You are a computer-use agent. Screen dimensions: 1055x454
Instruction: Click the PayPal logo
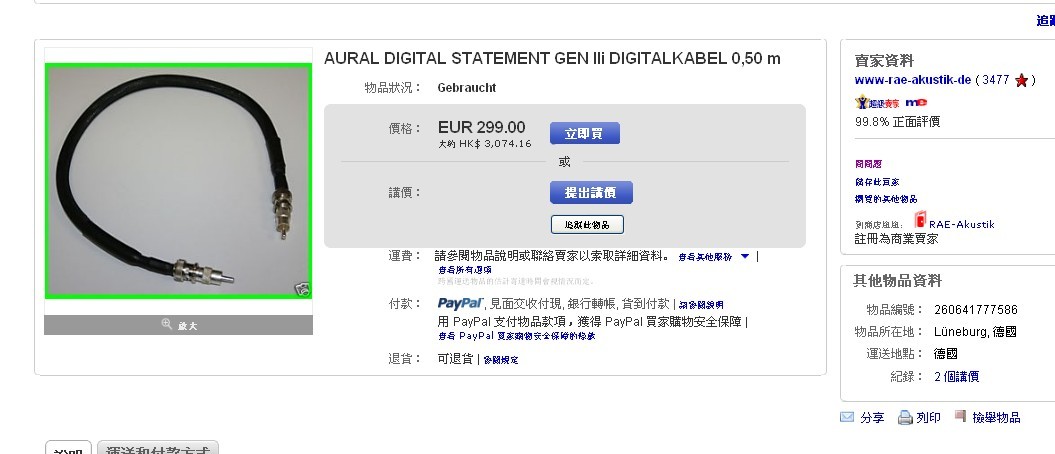click(x=460, y=303)
